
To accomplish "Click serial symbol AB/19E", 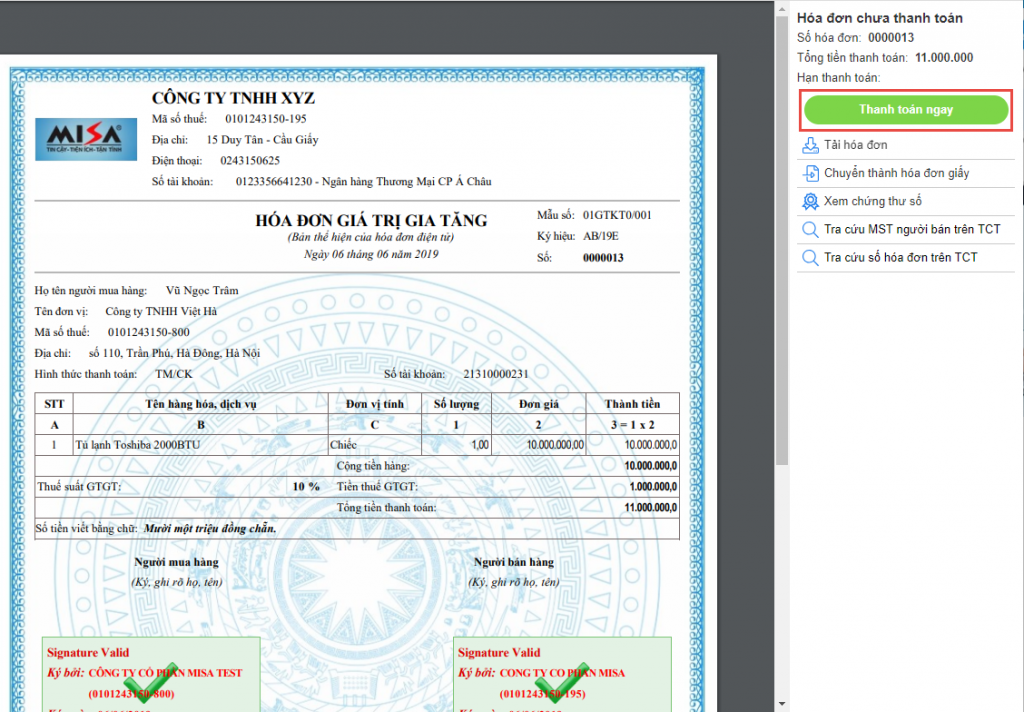I will pyautogui.click(x=601, y=236).
